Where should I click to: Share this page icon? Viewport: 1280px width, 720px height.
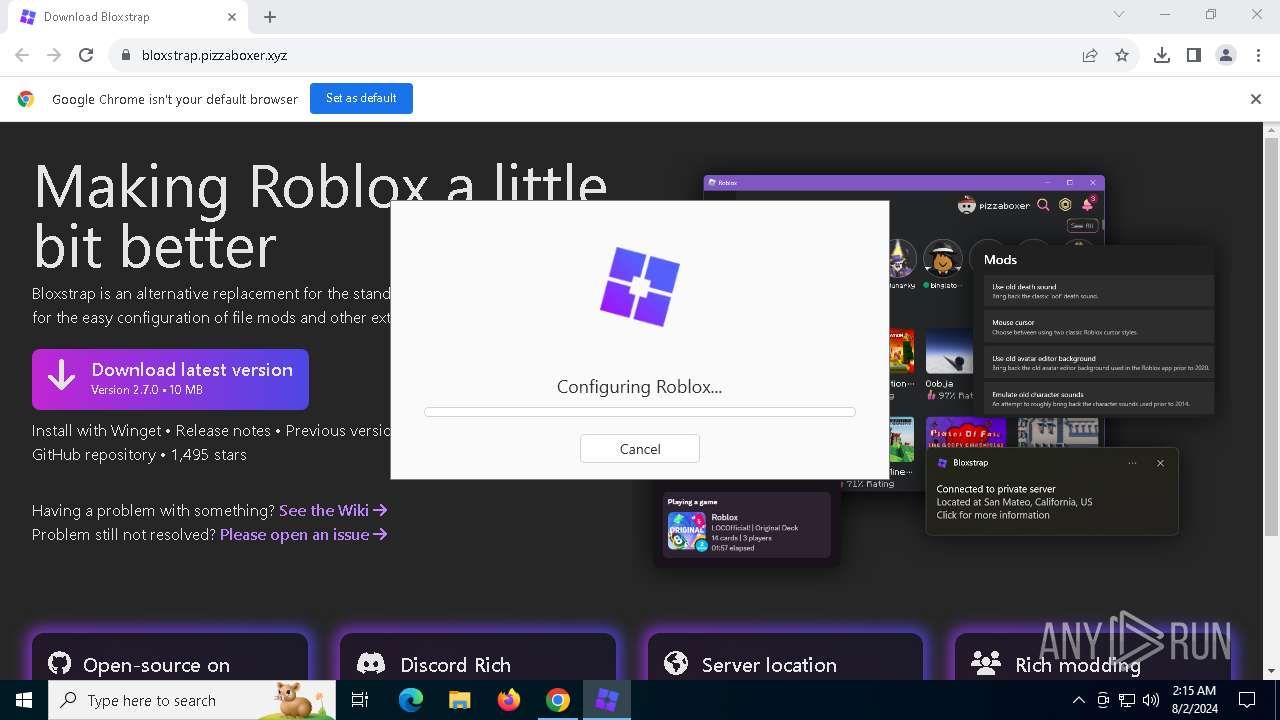[1090, 55]
